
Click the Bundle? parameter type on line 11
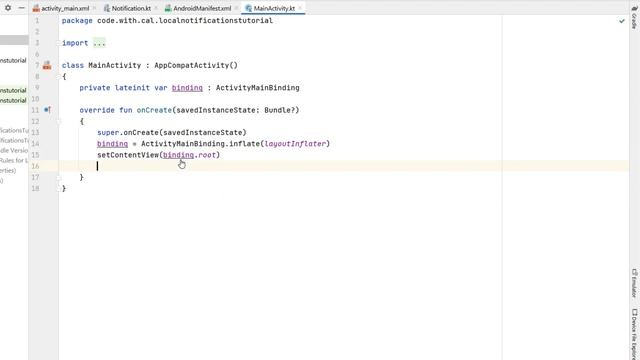[280, 110]
